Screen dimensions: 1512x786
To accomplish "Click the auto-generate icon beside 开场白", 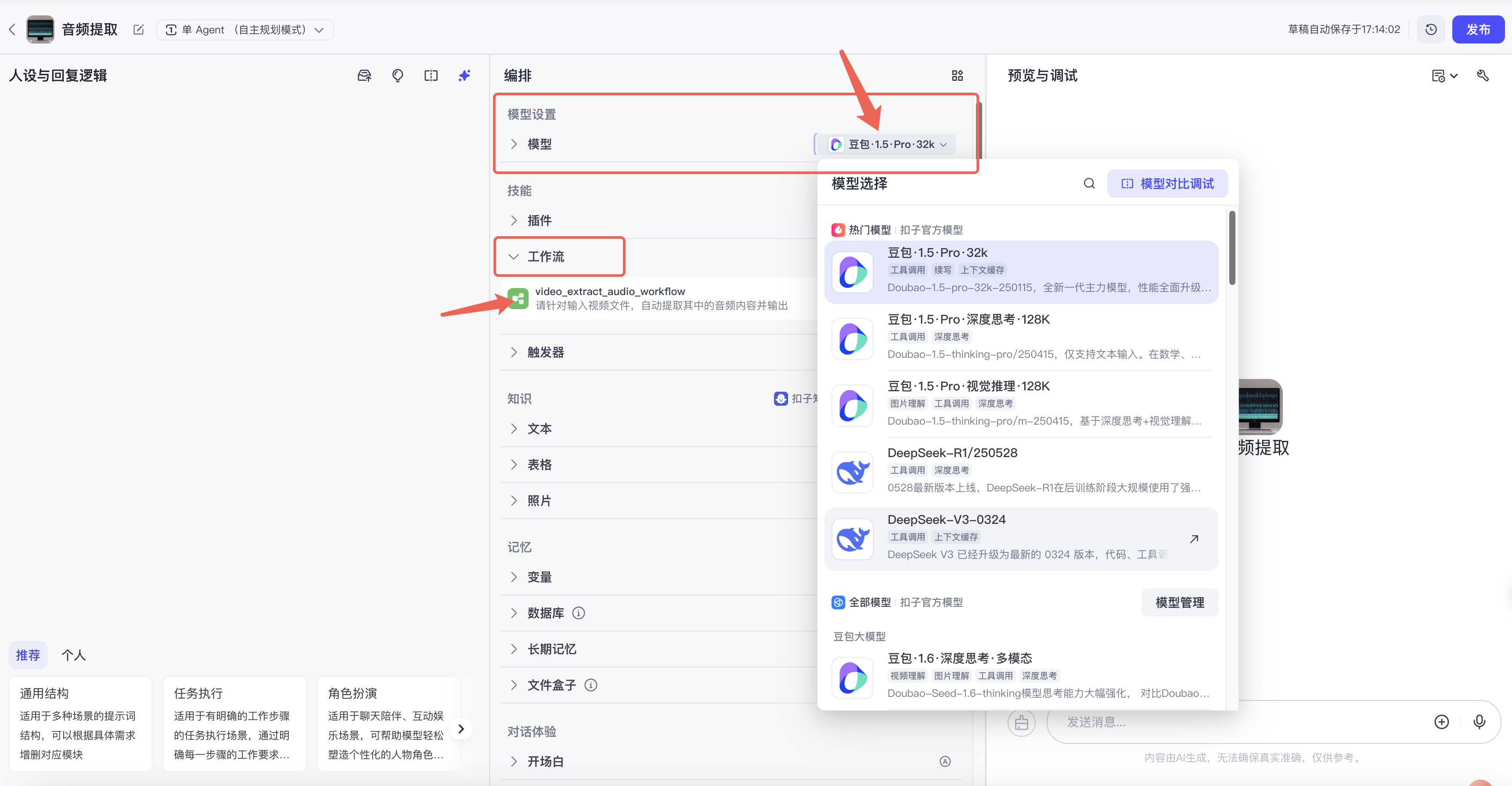I will click(944, 761).
